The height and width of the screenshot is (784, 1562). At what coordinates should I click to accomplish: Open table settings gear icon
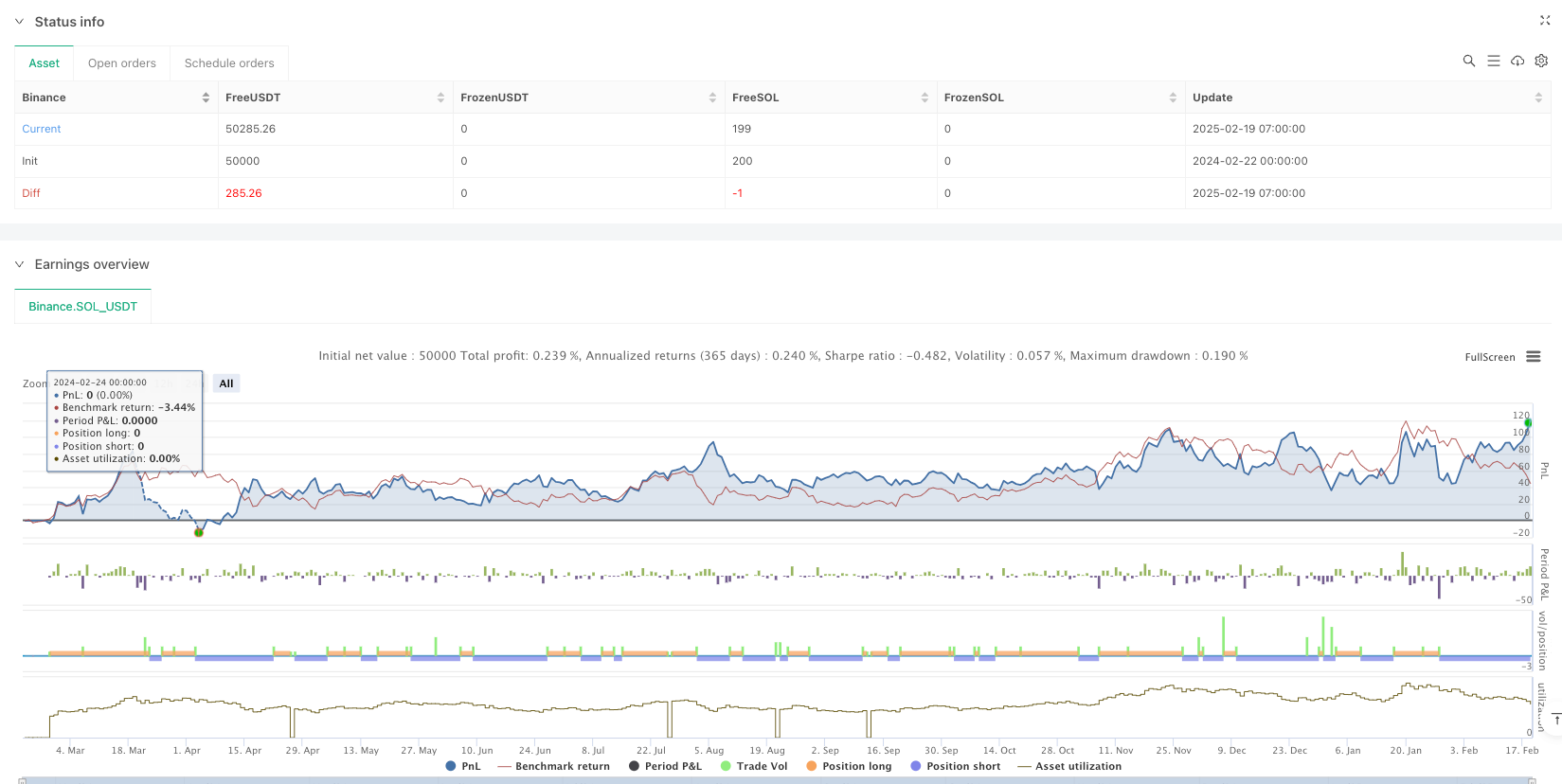[1541, 61]
